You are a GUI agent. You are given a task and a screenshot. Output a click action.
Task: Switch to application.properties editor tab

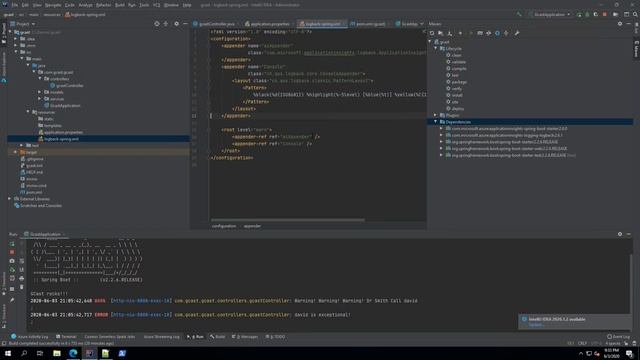coord(267,24)
